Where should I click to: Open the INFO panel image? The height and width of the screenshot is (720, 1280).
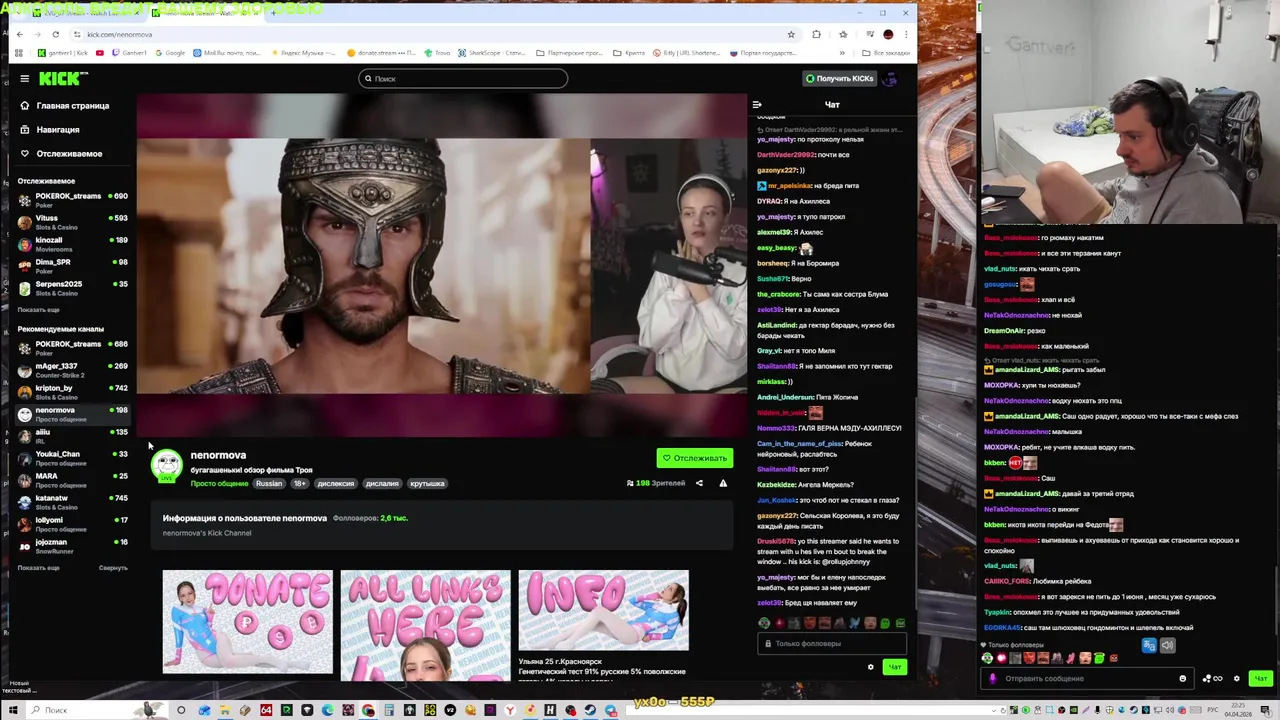603,610
